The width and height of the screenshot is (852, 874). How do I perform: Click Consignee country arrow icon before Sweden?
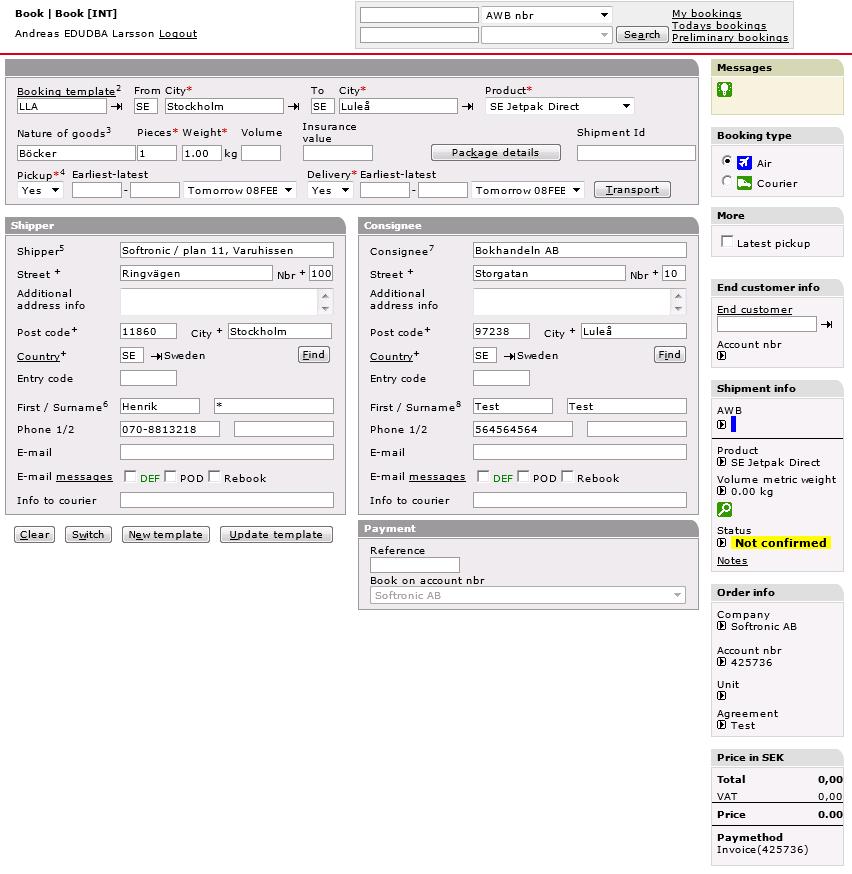(x=510, y=356)
